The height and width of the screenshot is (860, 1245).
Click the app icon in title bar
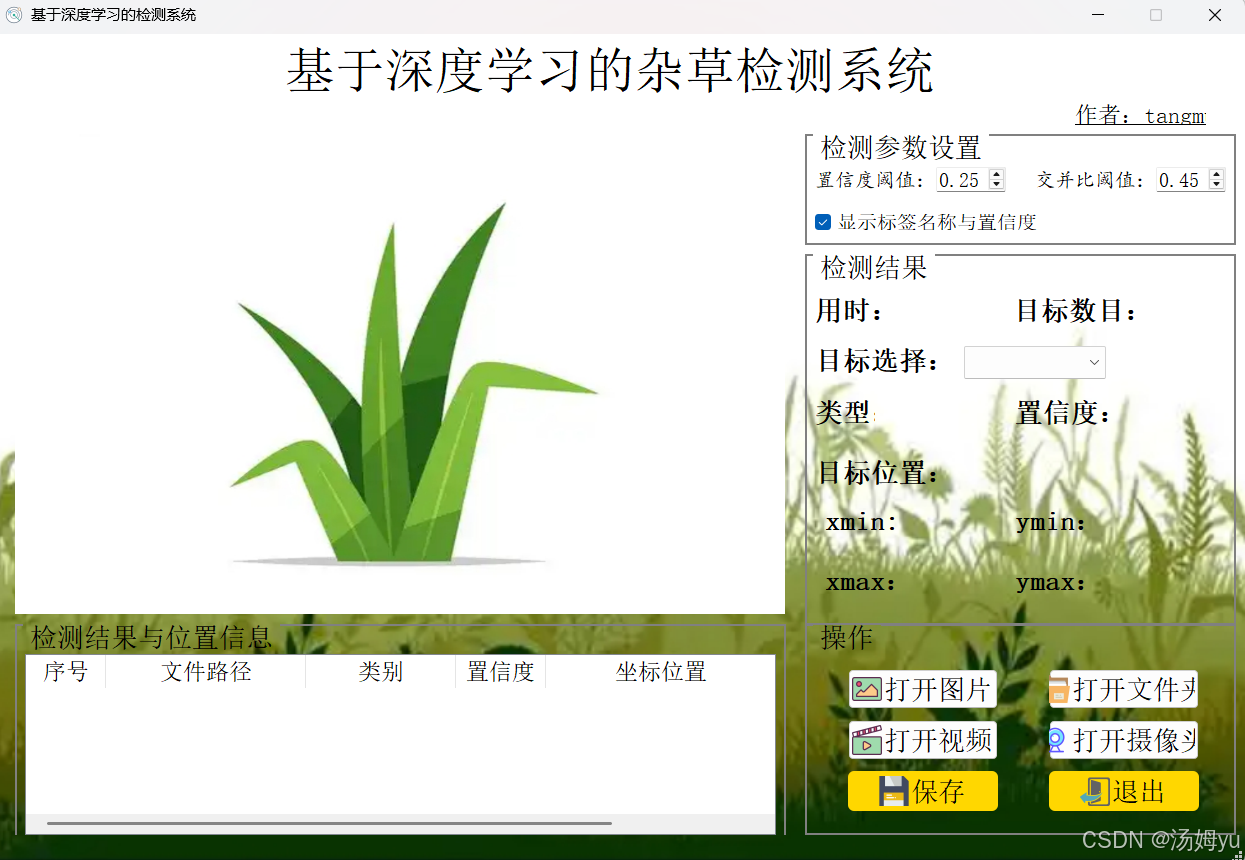[14, 15]
